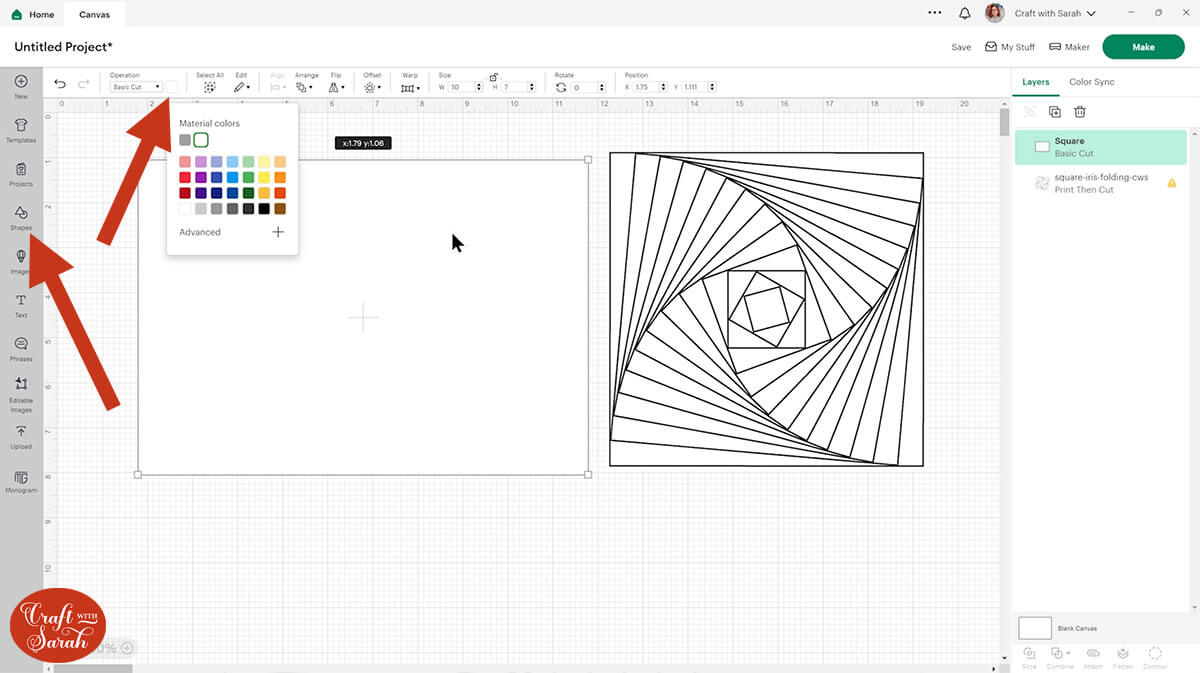Screen dimensions: 1200x673
Task: Click the green Make button
Action: [1143, 47]
